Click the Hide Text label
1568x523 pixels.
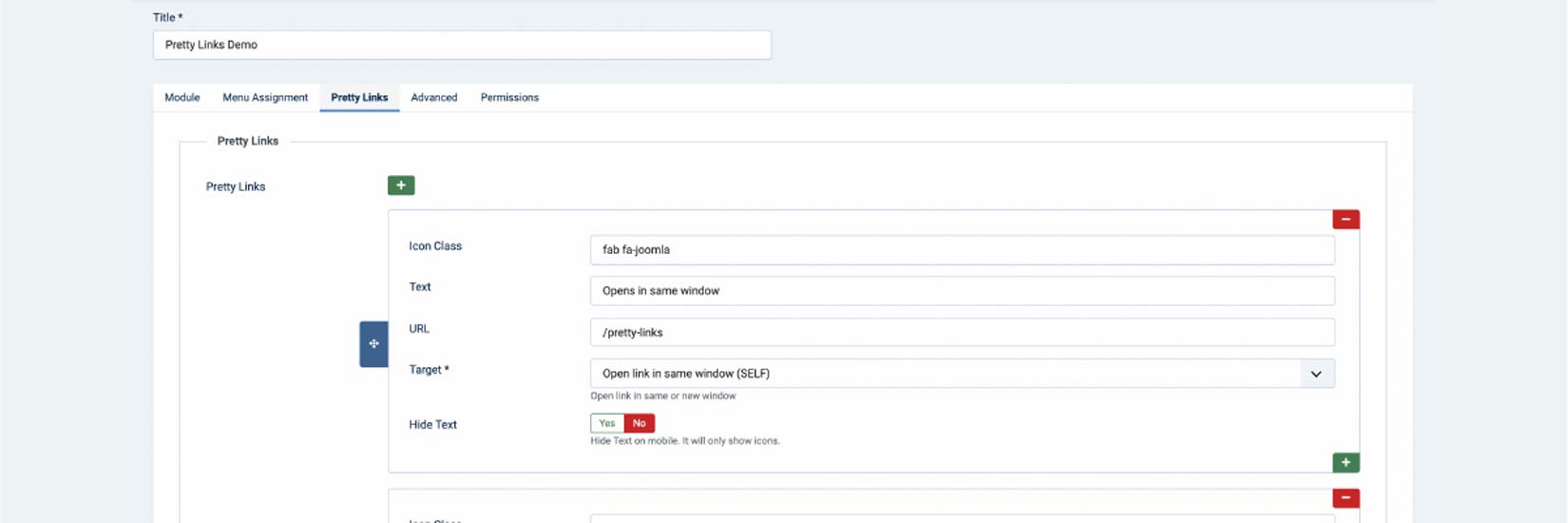click(x=432, y=425)
